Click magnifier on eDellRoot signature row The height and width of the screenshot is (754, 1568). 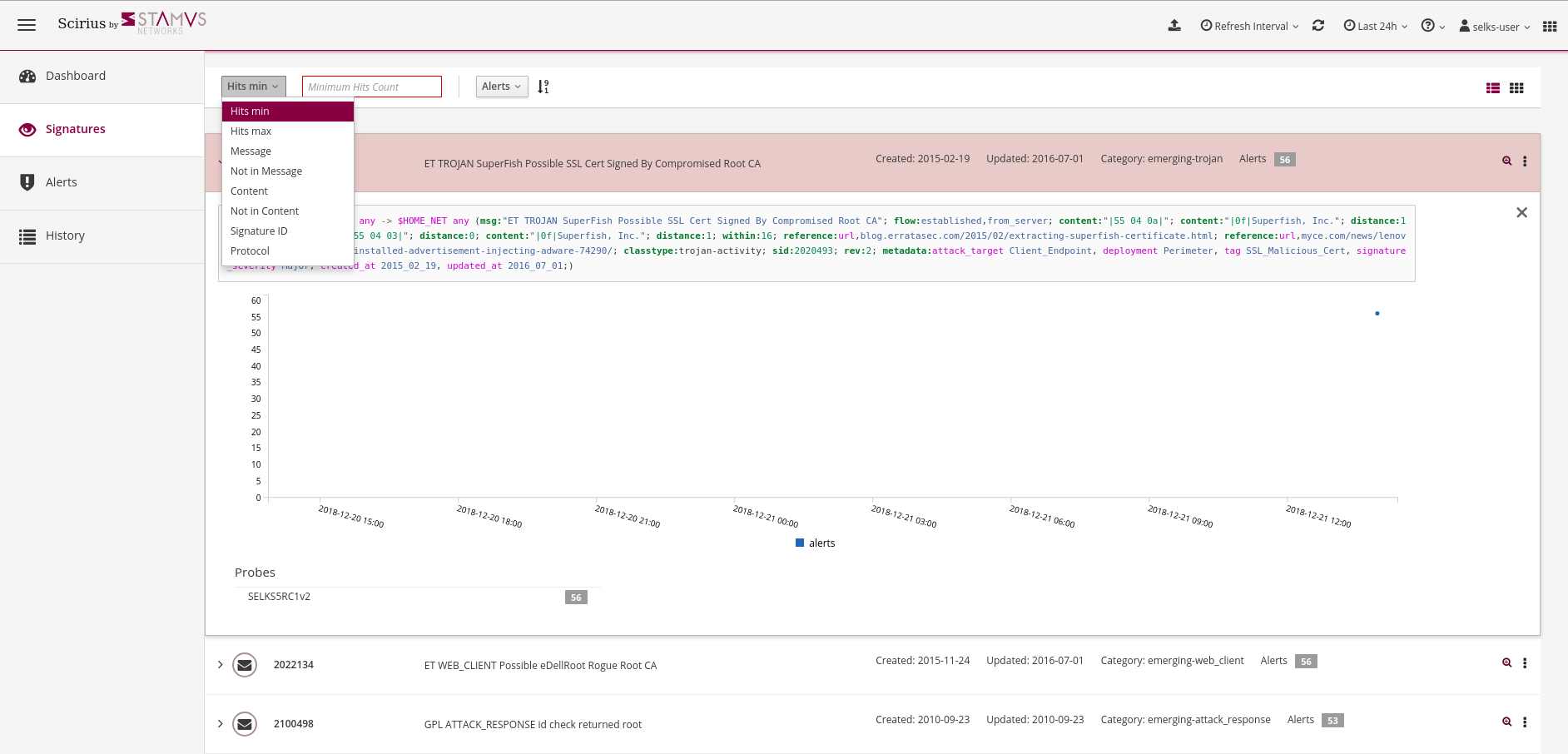[x=1506, y=662]
